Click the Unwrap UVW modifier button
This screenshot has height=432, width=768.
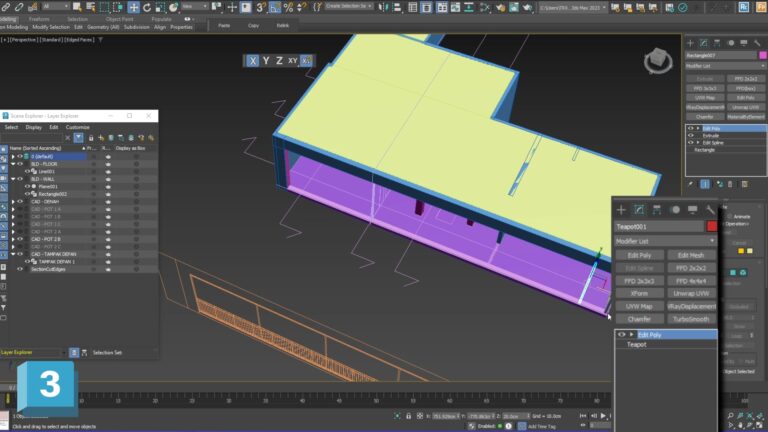tap(691, 293)
